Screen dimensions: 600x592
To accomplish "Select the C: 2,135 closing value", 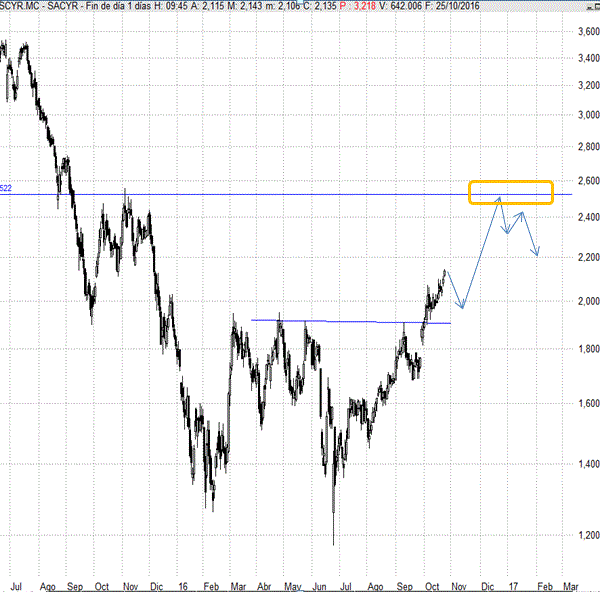I will pyautogui.click(x=320, y=6).
